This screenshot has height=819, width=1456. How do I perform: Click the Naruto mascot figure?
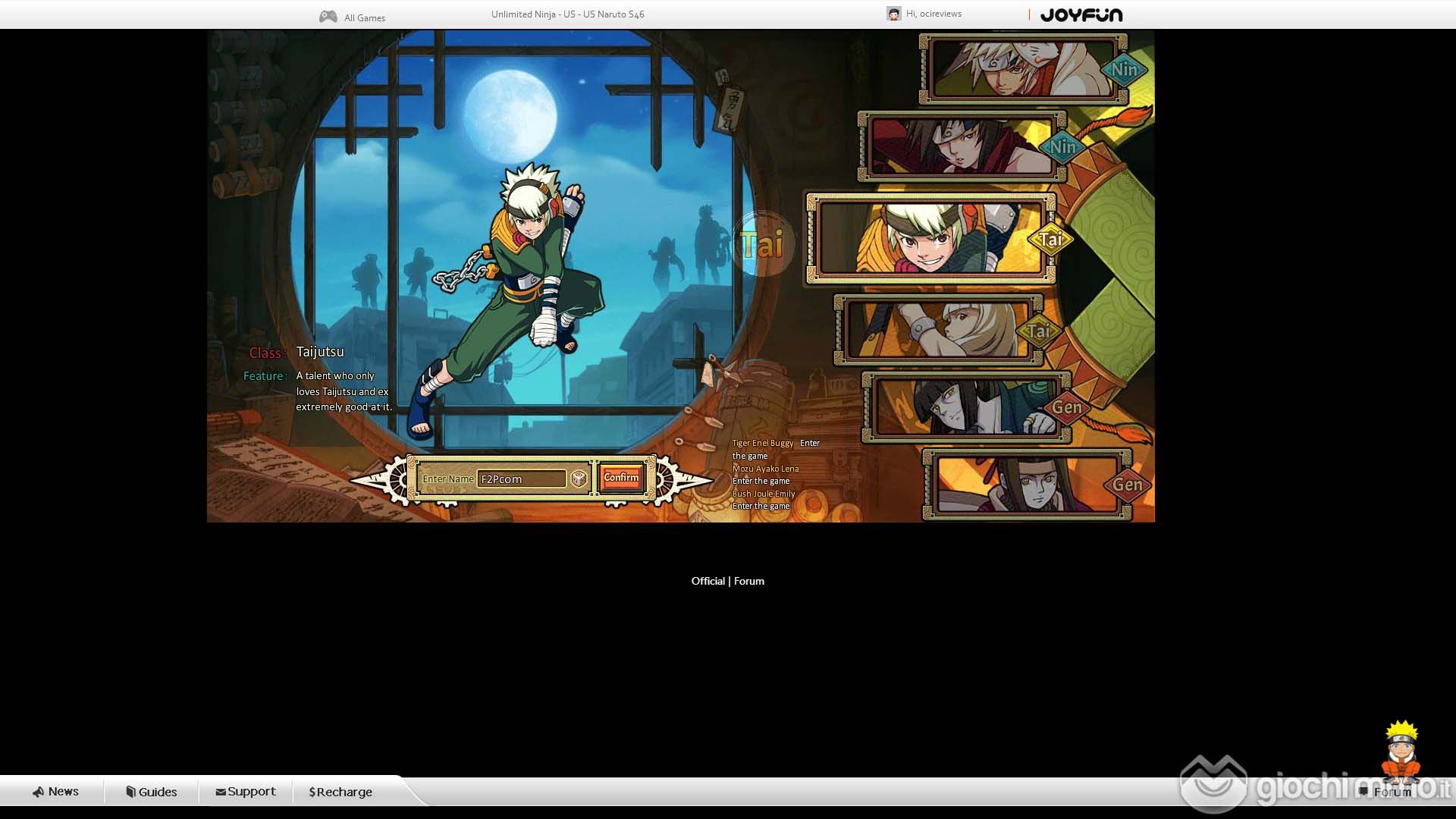point(1401,752)
